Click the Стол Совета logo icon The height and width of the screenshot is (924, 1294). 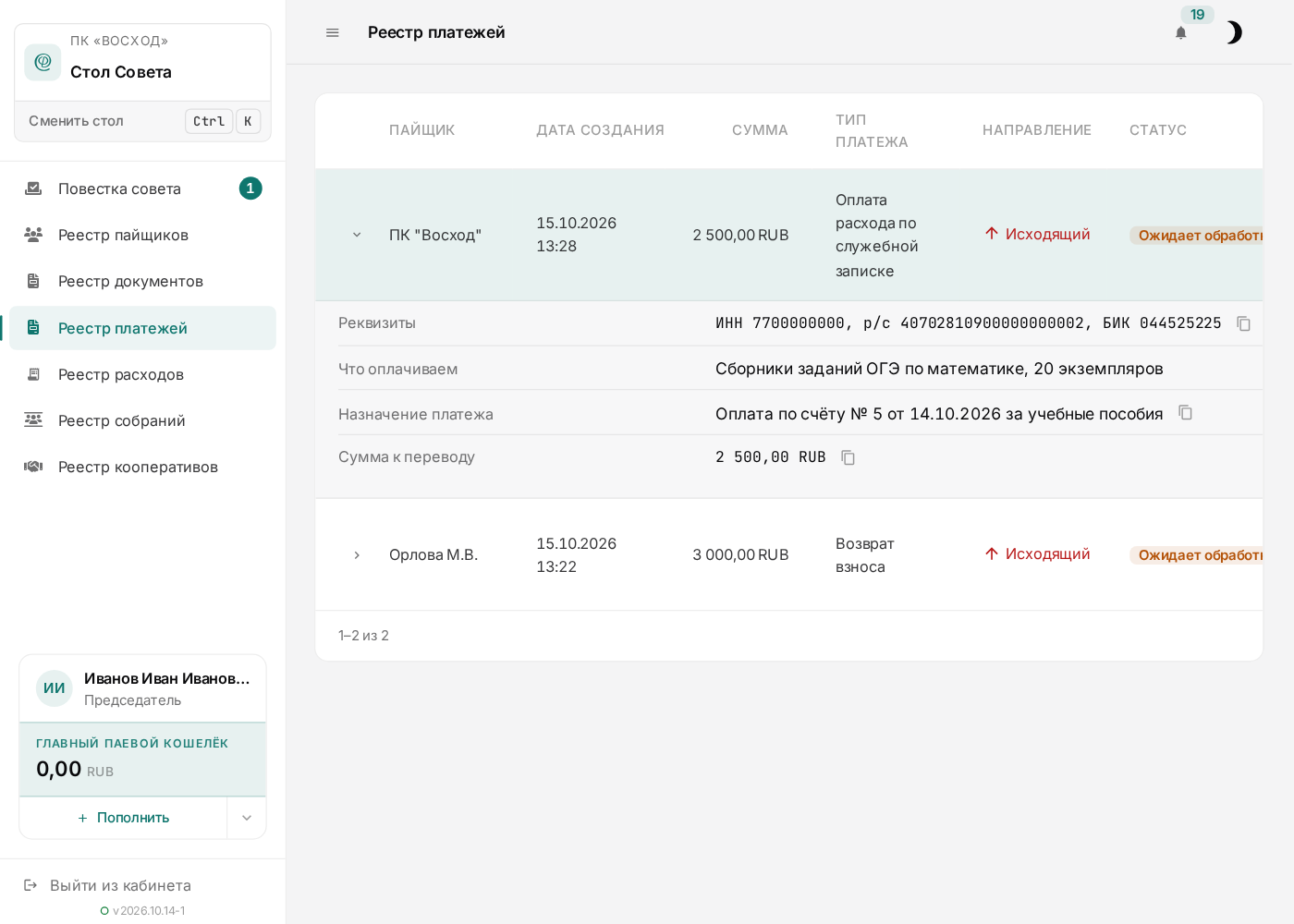[x=43, y=62]
